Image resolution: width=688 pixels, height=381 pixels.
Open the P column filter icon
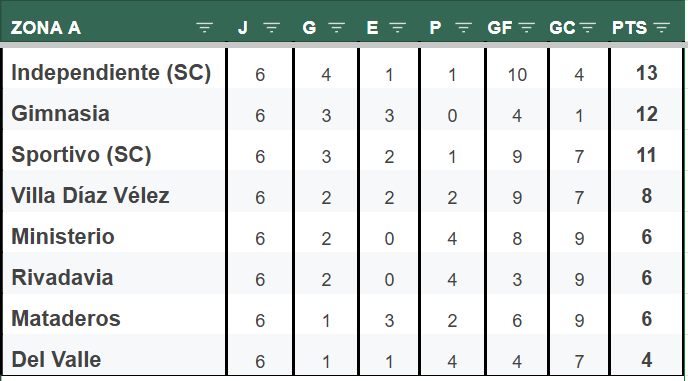(463, 28)
